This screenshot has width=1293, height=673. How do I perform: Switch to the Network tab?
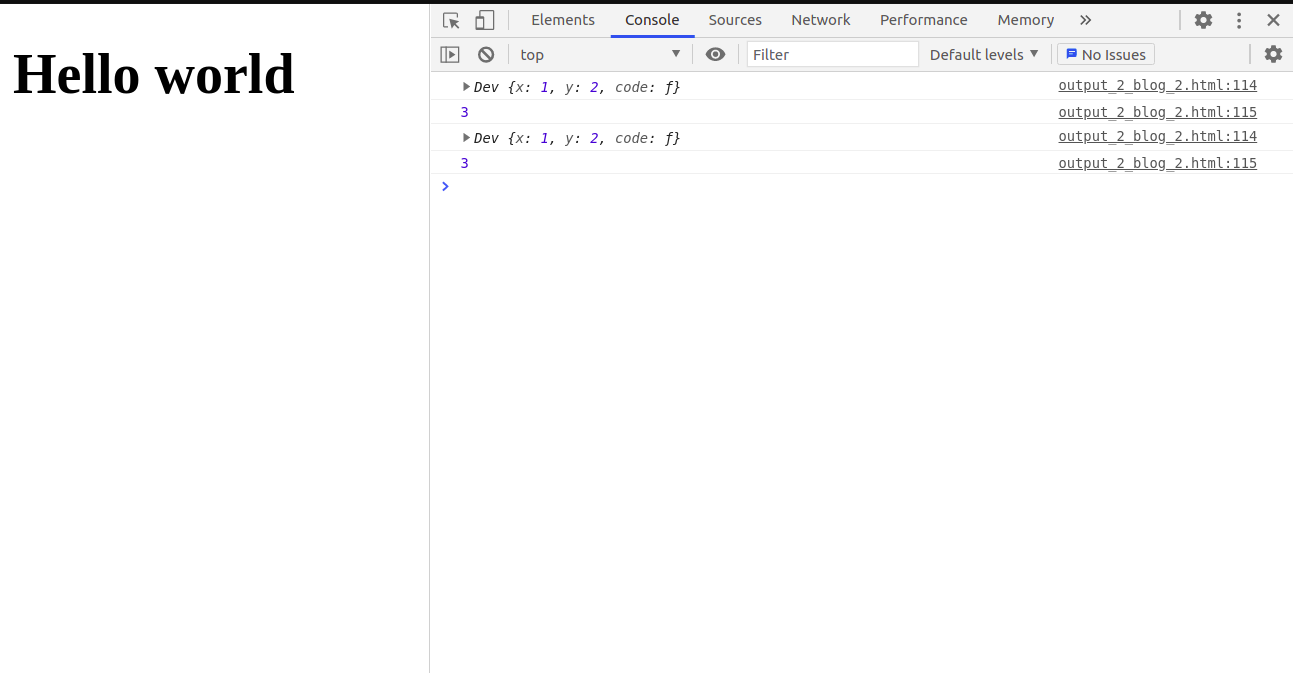tap(820, 19)
